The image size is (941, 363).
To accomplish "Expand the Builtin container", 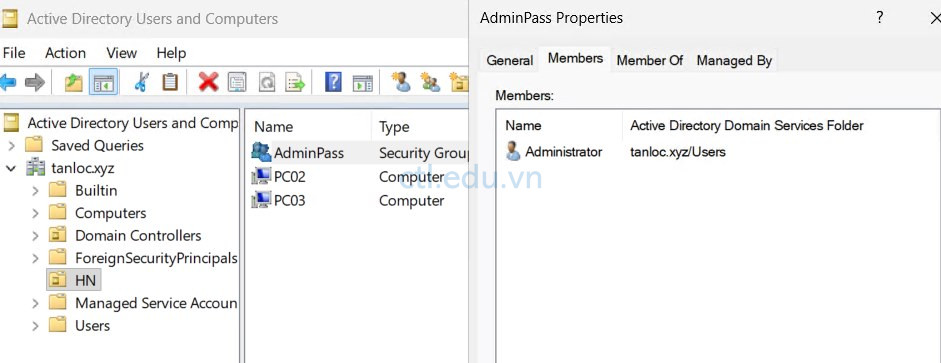I will [35, 191].
